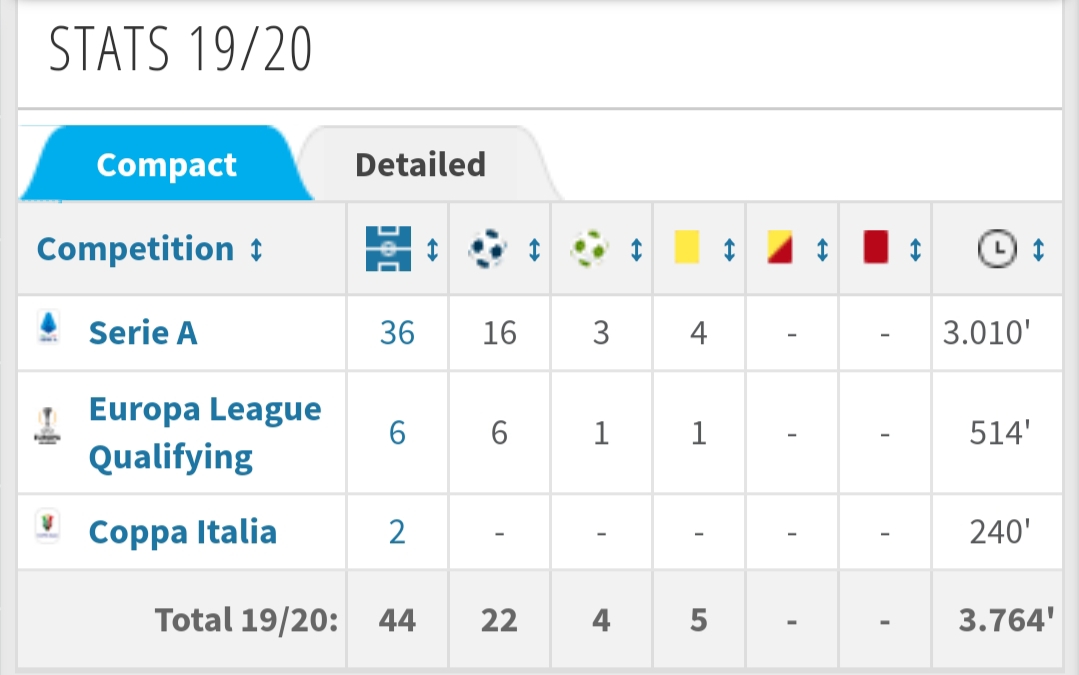1079x675 pixels.
Task: Click the minutes played clock icon
Action: point(996,249)
